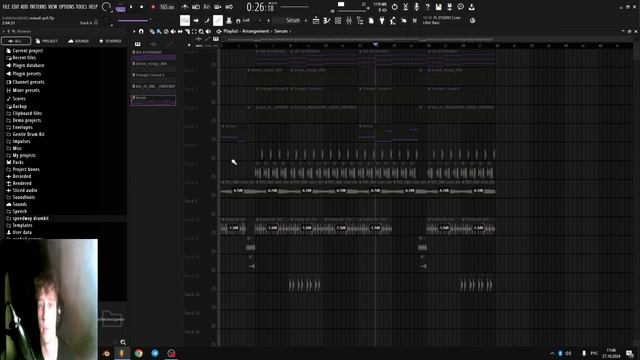Expand the Gentle Drum Kit folder
This screenshot has height=360, width=640.
tap(25, 134)
